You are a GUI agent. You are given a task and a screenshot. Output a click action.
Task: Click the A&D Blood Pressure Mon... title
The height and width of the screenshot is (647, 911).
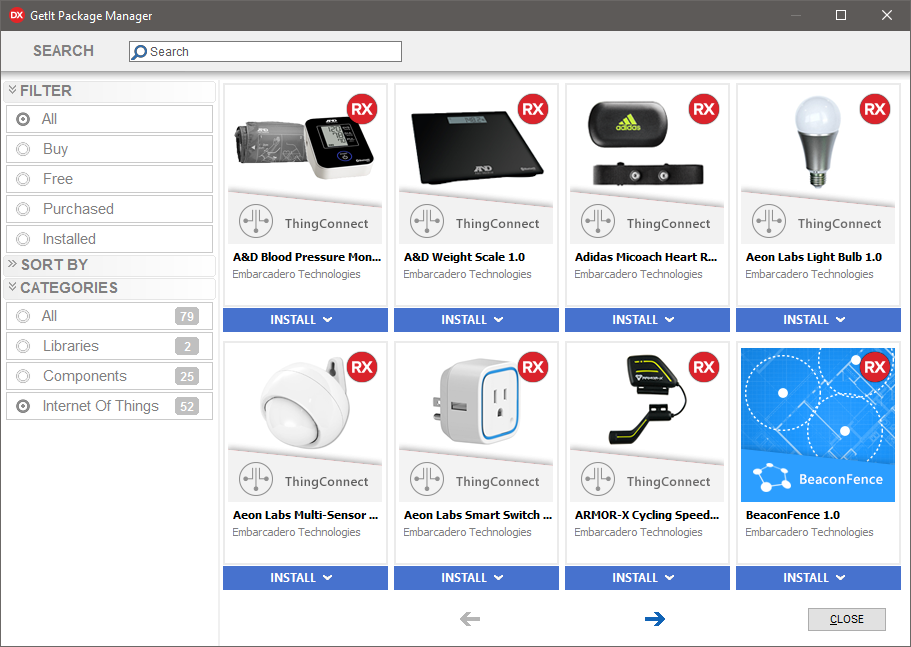tap(307, 257)
